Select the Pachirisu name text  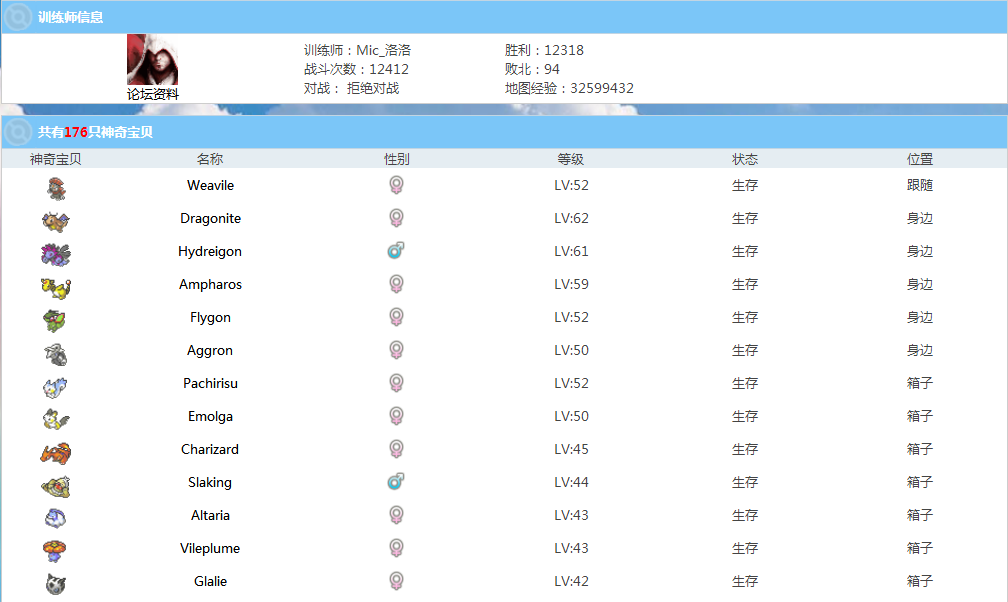click(x=210, y=383)
